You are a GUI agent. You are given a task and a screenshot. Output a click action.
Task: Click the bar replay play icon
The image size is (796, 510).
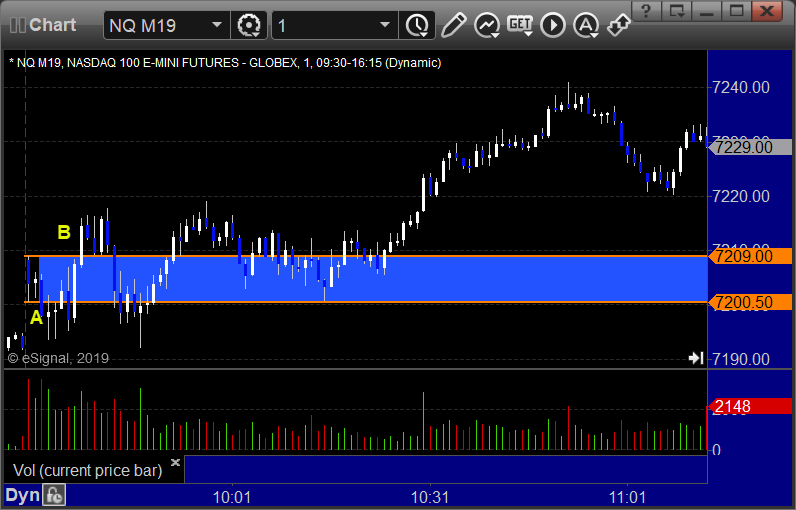[553, 25]
